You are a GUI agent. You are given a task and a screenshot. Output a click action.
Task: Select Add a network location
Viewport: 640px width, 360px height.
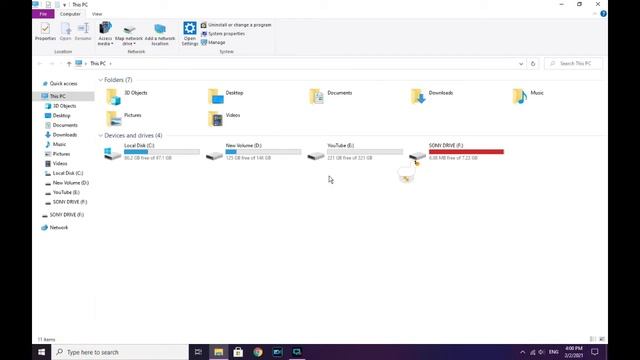[160, 34]
